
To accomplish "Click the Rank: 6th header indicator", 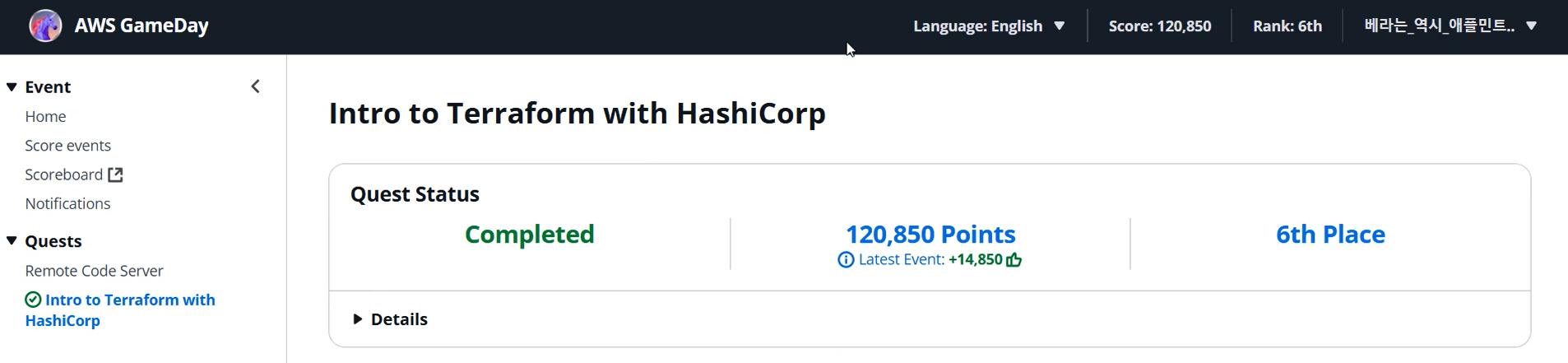I will (x=1287, y=26).
